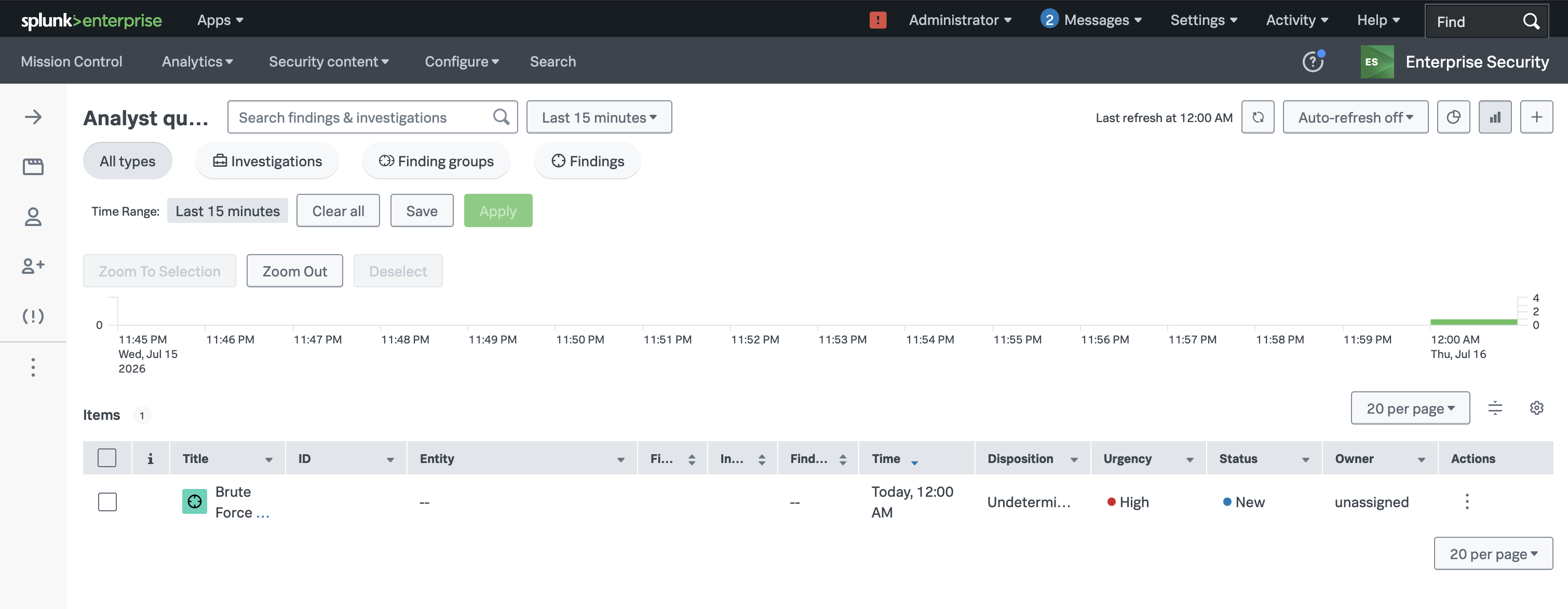This screenshot has height=609, width=1568.
Task: Click the Zoom To Selection button
Action: pos(159,271)
